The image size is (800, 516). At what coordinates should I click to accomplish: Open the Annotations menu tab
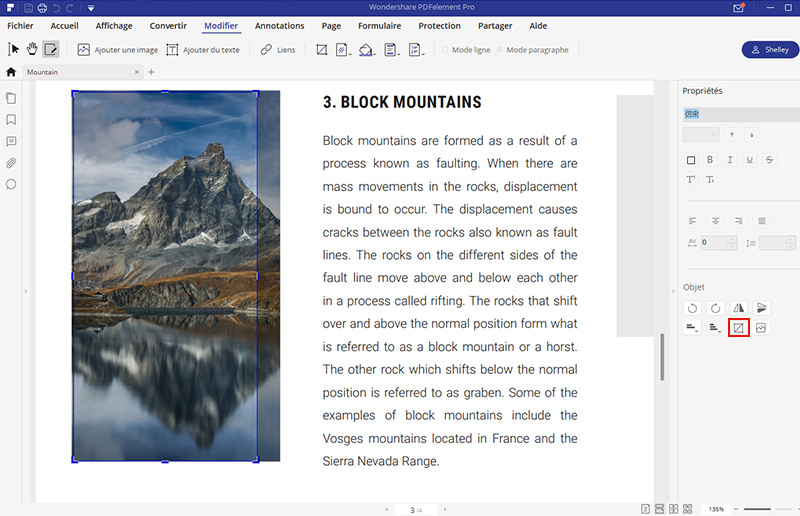(x=280, y=26)
